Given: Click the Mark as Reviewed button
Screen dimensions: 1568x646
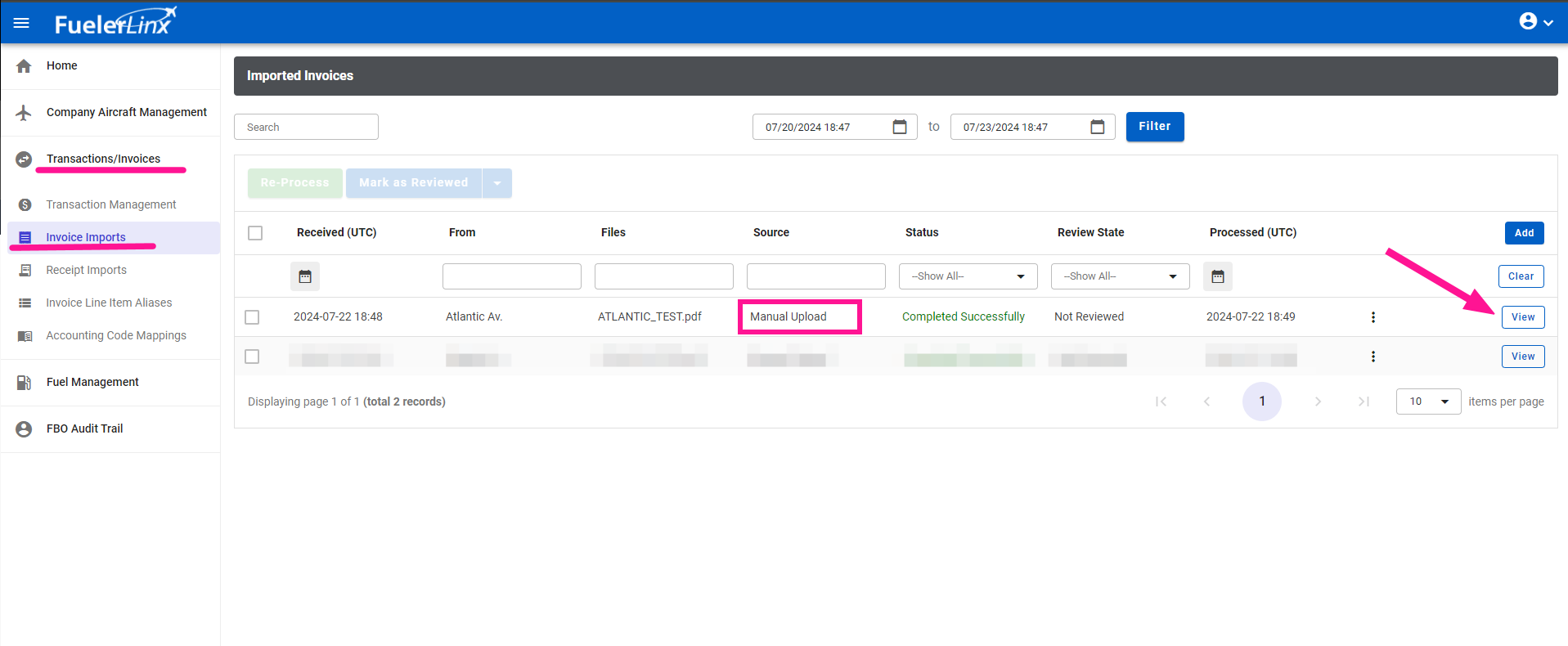Looking at the screenshot, I should click(x=414, y=183).
